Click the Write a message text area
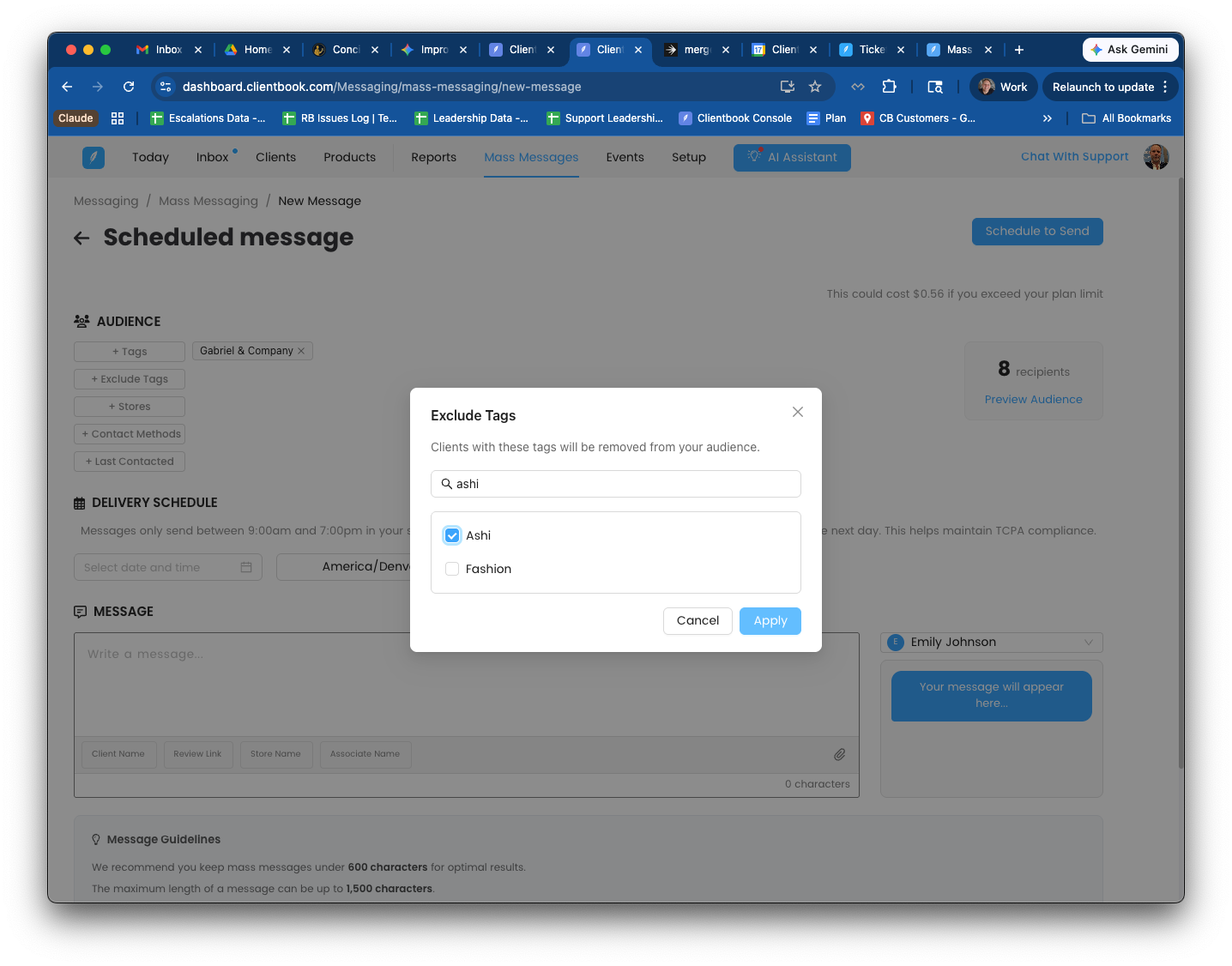 467,685
